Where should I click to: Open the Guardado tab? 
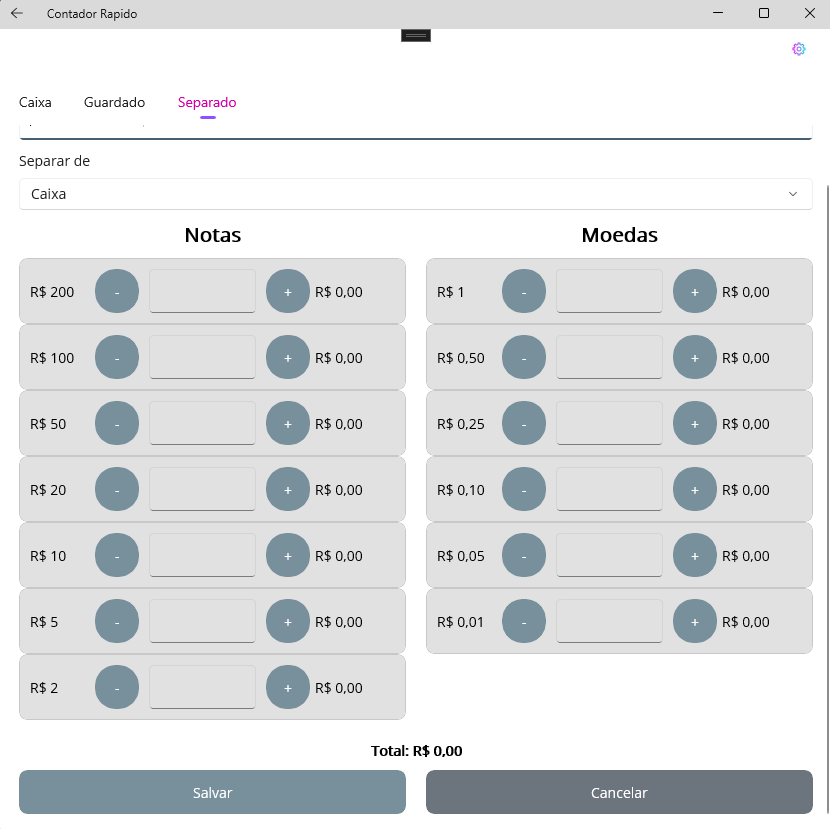[x=114, y=102]
